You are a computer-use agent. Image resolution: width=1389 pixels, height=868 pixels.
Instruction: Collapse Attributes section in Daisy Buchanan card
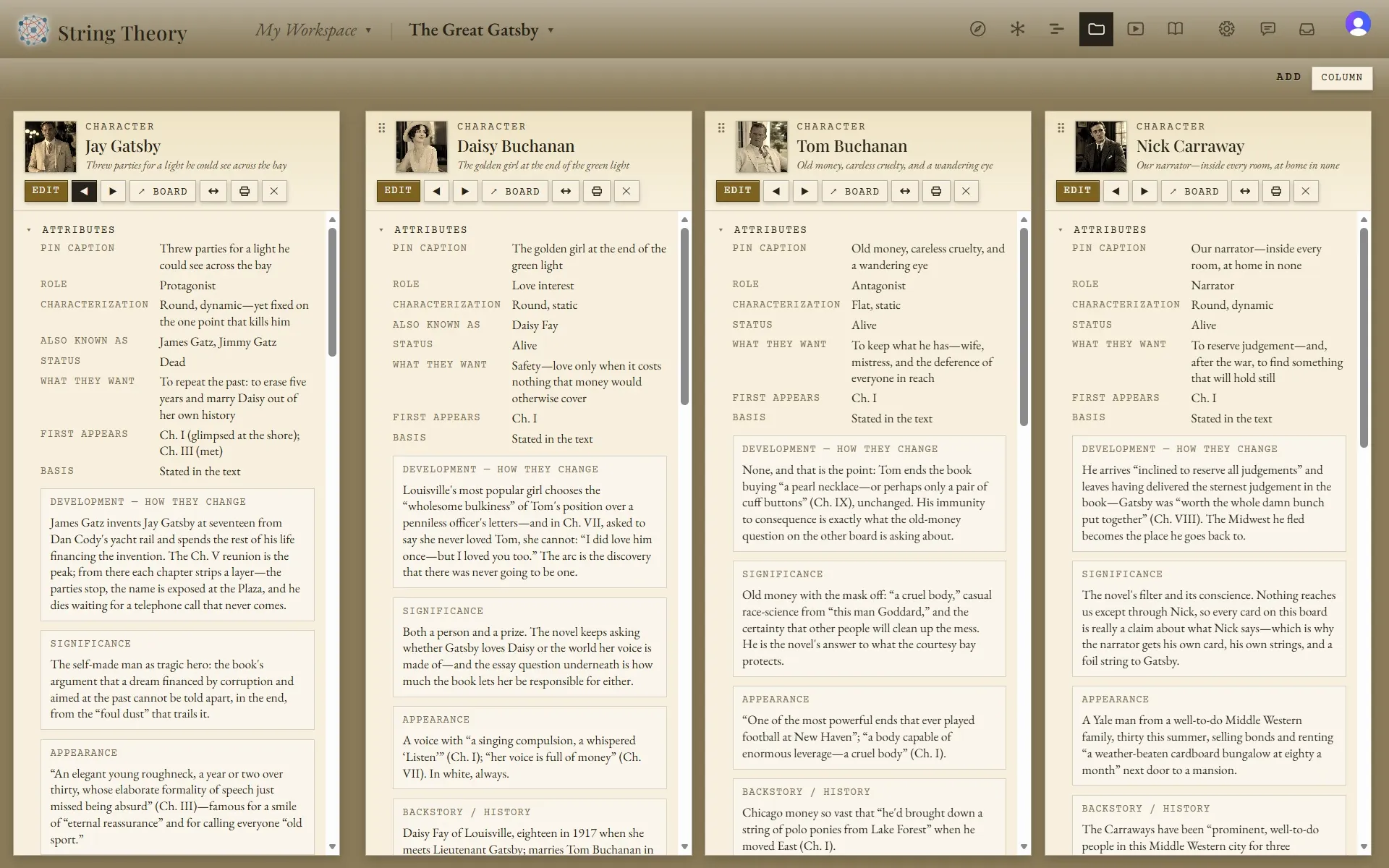pos(381,230)
